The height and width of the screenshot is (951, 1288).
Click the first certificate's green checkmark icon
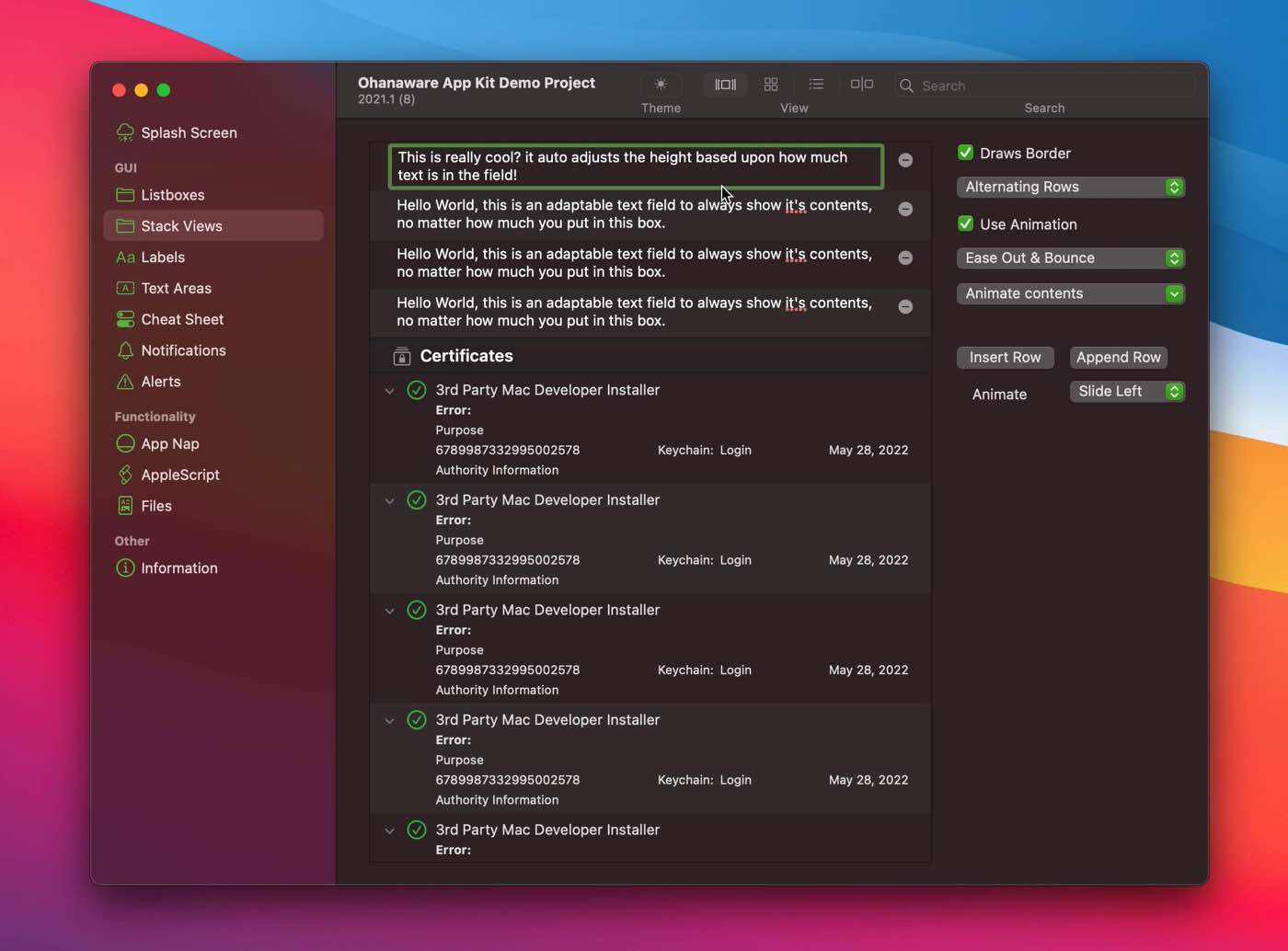click(x=417, y=390)
